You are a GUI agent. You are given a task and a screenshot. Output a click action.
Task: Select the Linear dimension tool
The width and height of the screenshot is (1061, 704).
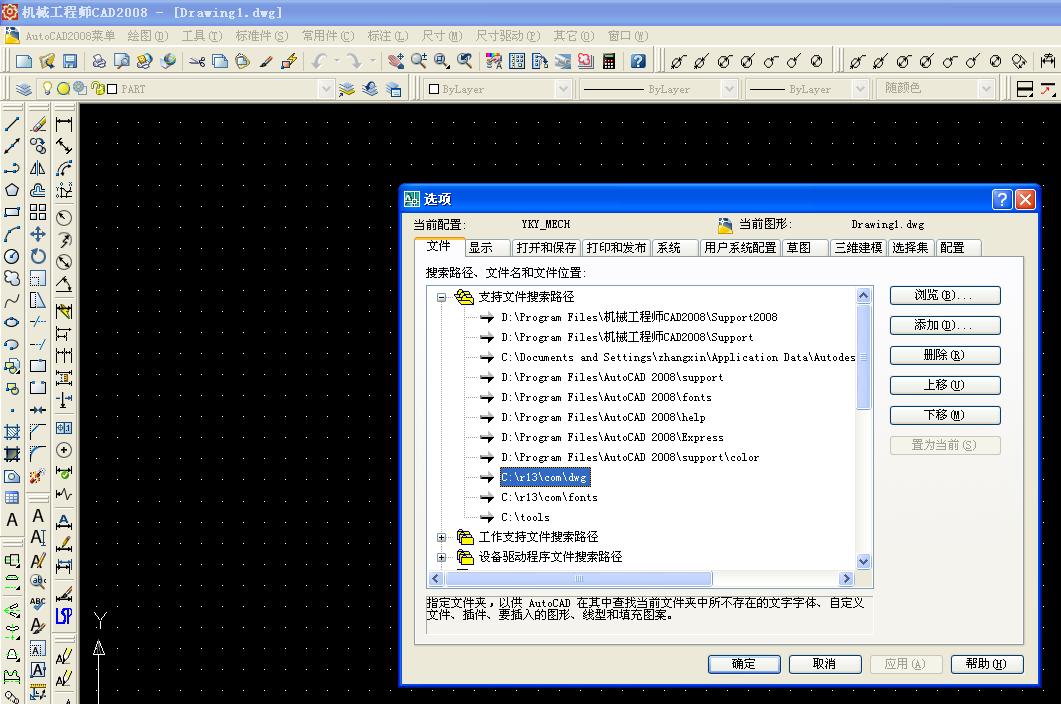(x=64, y=124)
